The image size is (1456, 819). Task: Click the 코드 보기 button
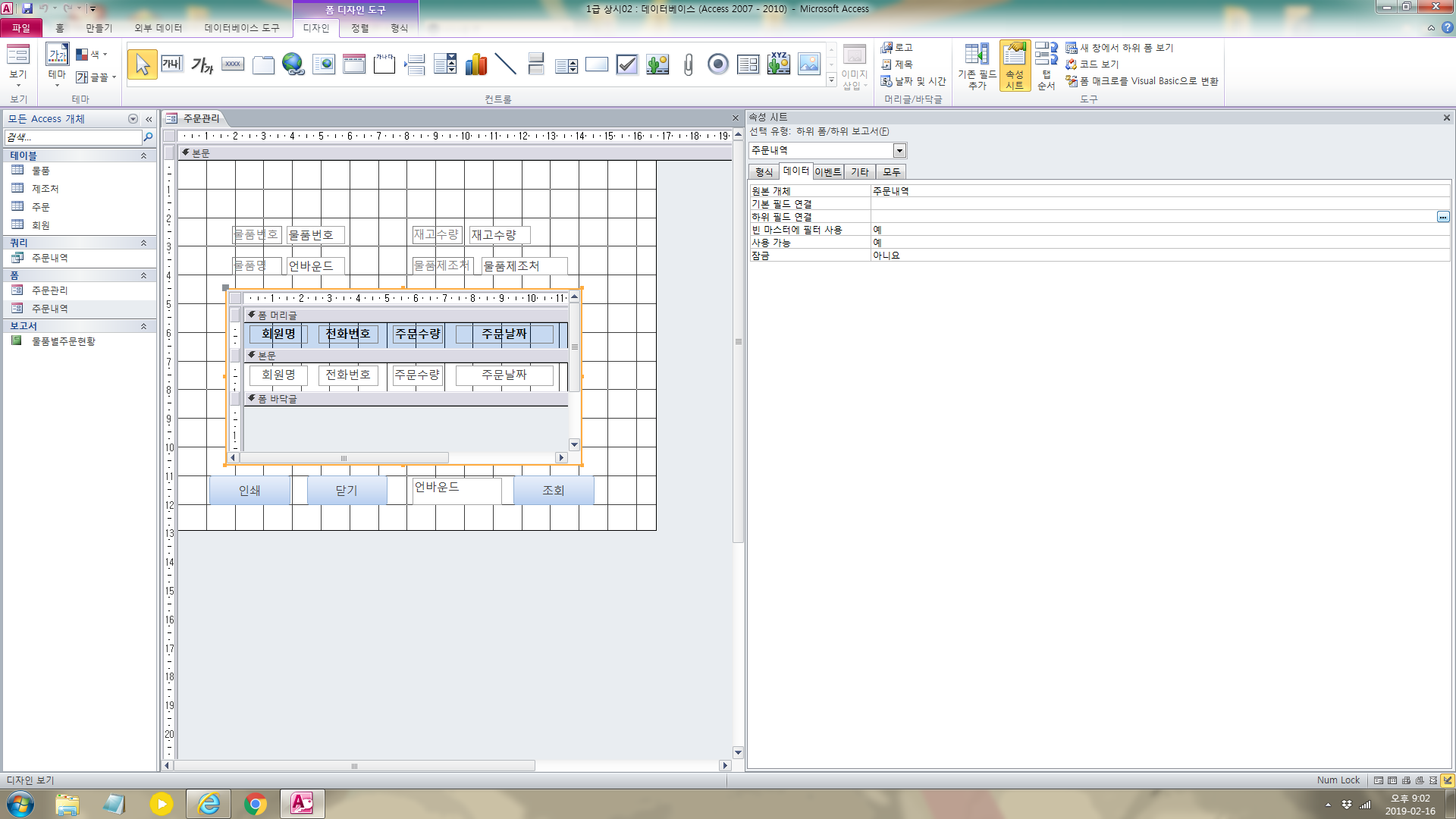pos(1093,64)
